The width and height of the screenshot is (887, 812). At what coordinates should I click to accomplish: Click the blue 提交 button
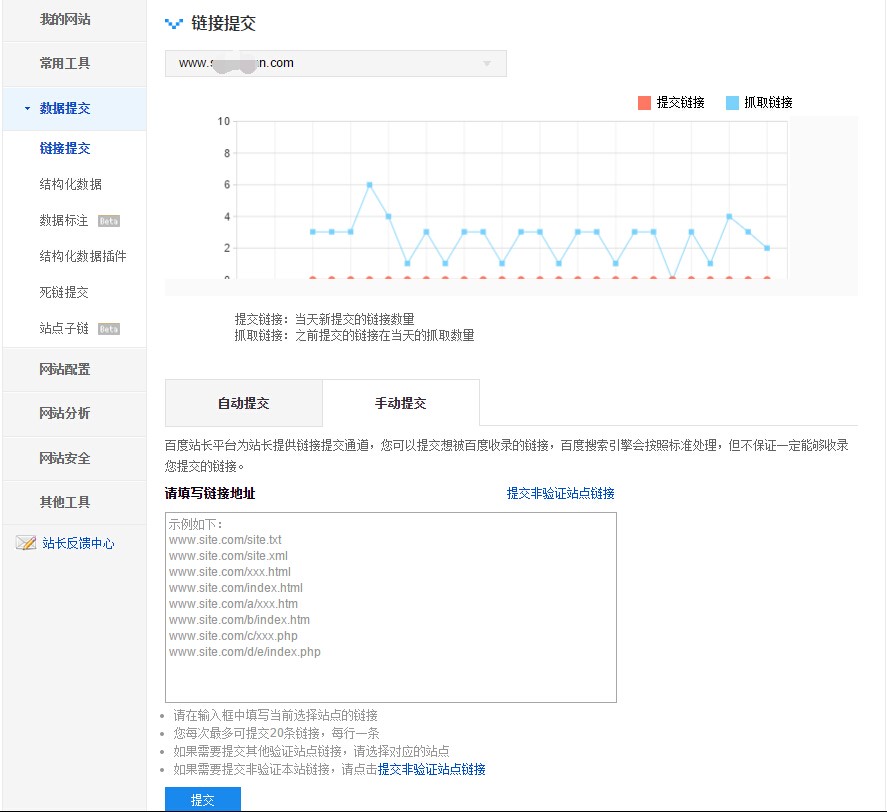pos(203,800)
